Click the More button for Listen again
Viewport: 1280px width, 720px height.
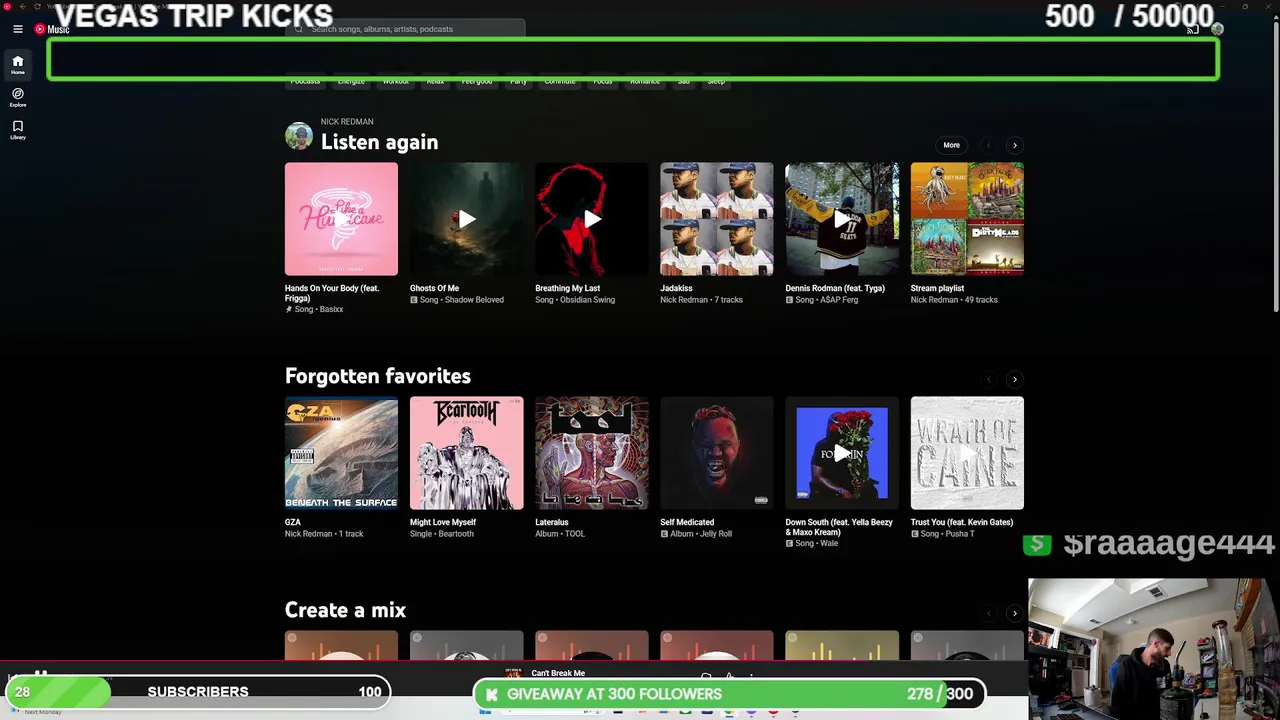(x=951, y=145)
